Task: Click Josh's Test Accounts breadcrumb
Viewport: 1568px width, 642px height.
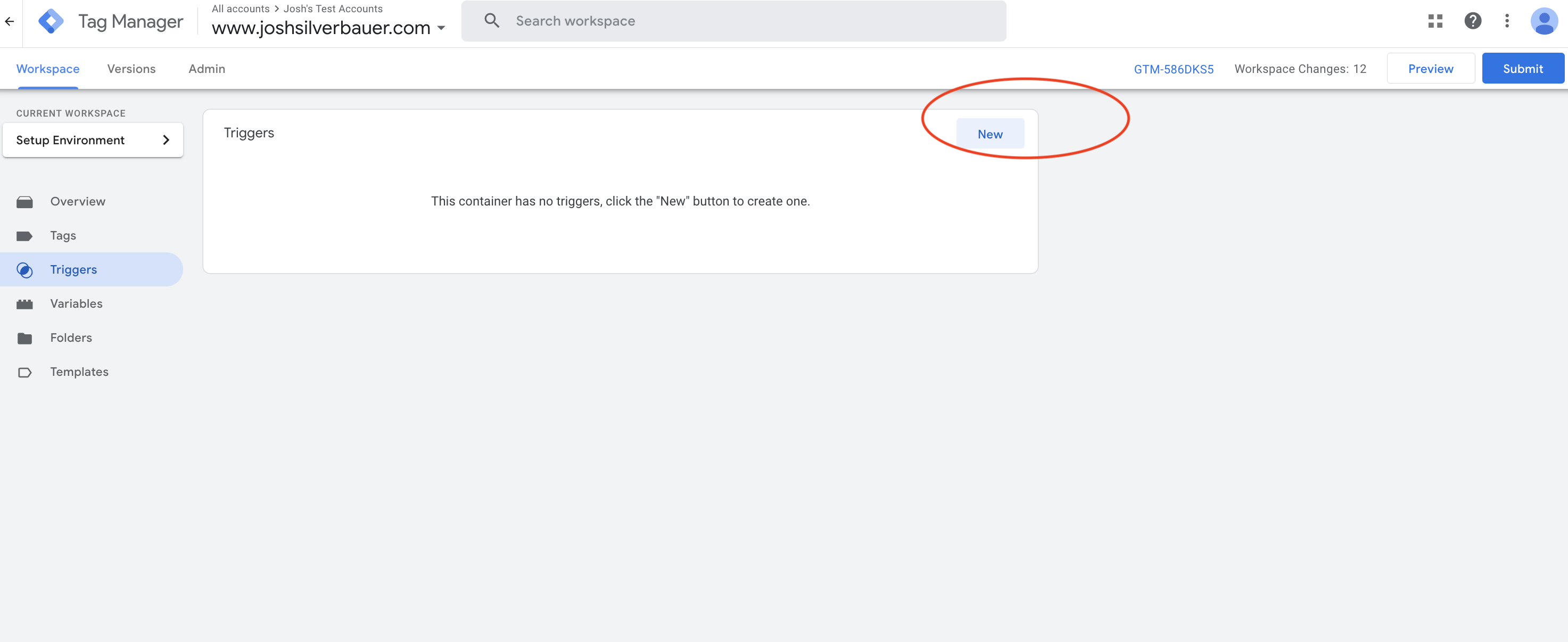Action: point(333,9)
